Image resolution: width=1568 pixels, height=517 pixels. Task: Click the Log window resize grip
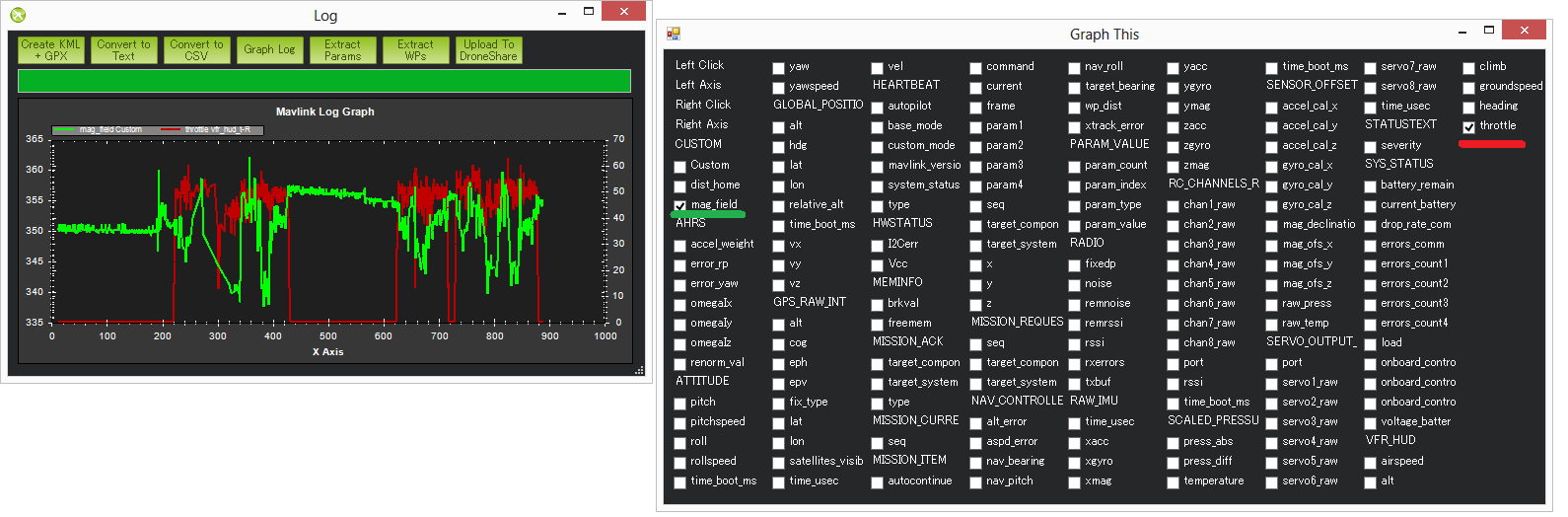click(x=639, y=371)
